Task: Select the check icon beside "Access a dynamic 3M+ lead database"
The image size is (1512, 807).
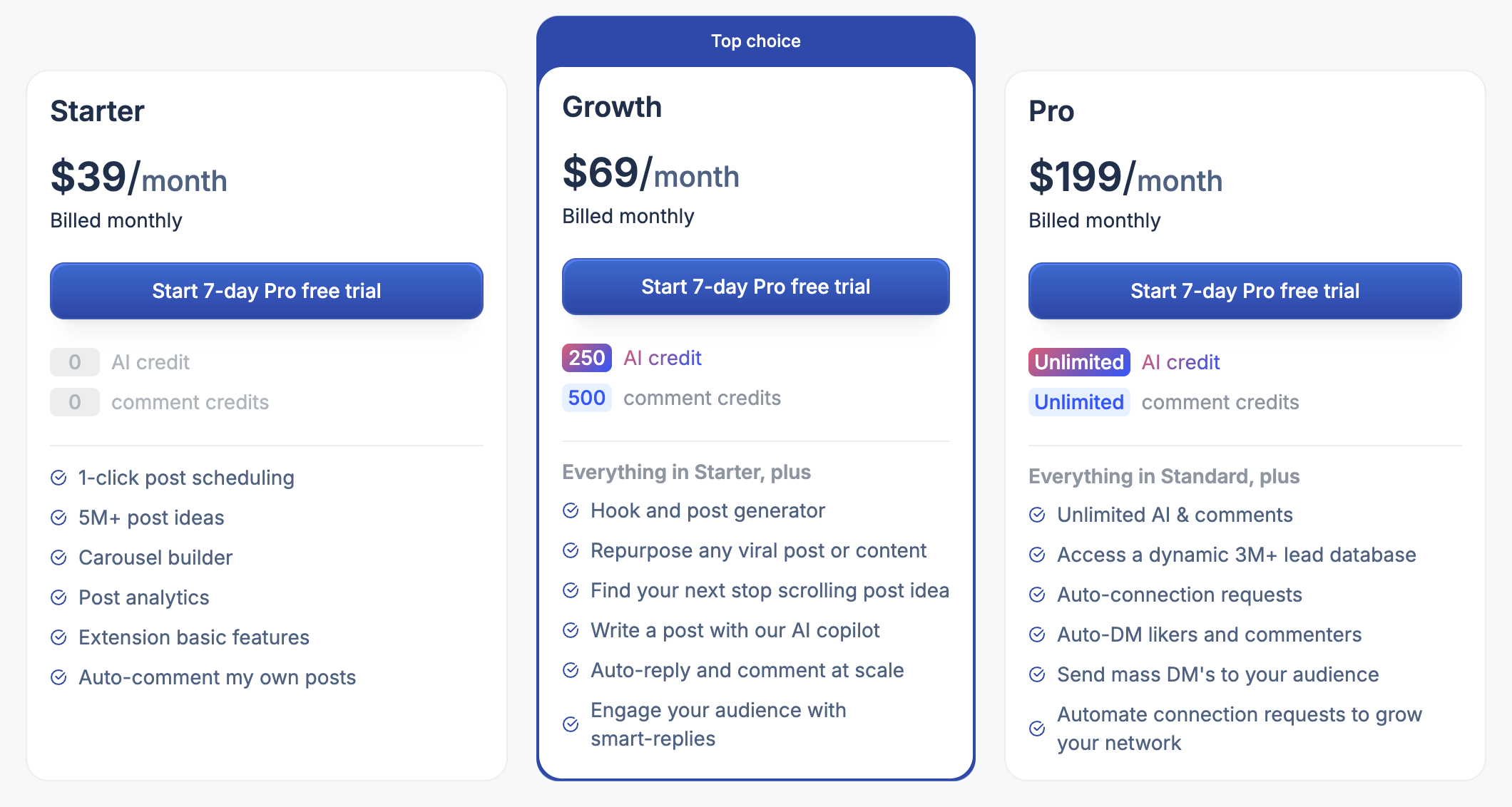Action: (1038, 555)
